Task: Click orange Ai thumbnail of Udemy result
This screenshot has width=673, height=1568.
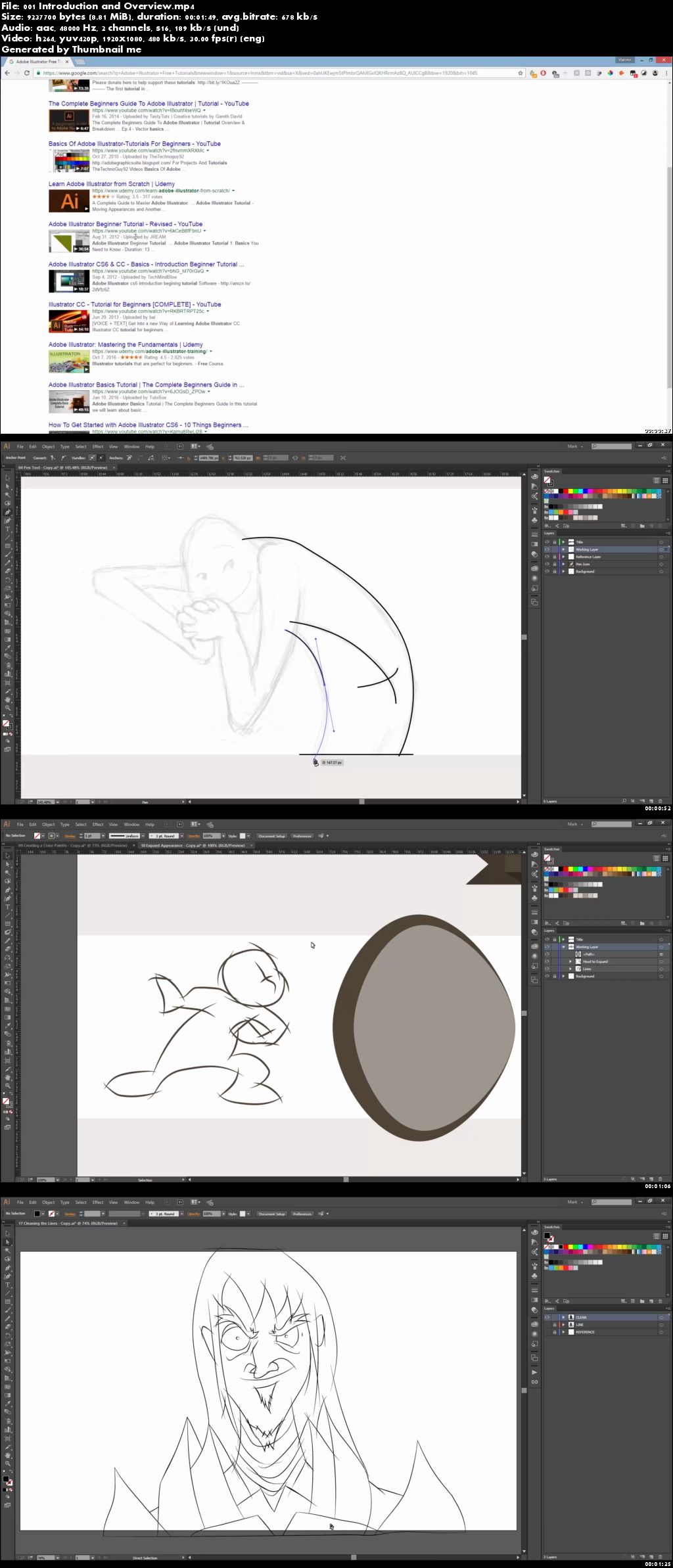Action: pos(69,201)
